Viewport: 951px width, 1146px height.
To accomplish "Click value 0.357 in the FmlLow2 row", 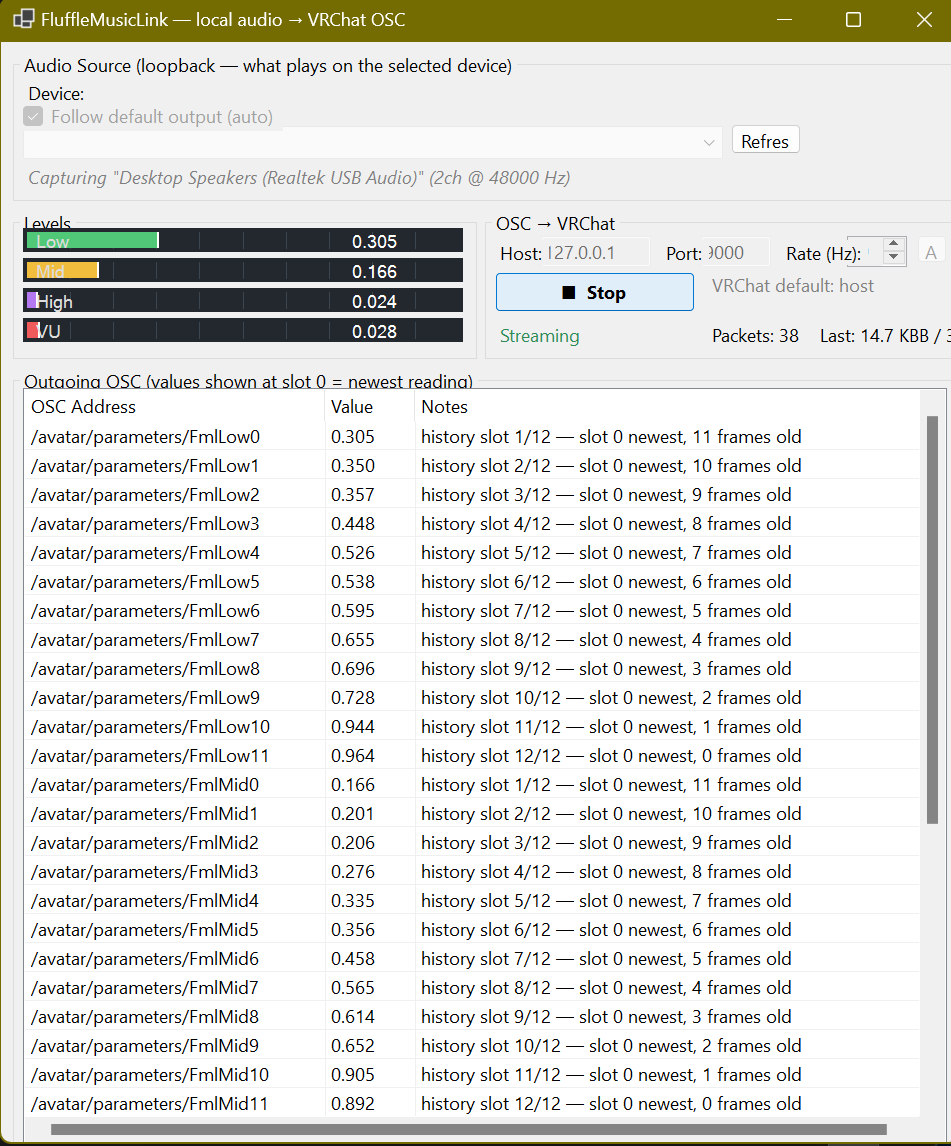I will pos(353,495).
